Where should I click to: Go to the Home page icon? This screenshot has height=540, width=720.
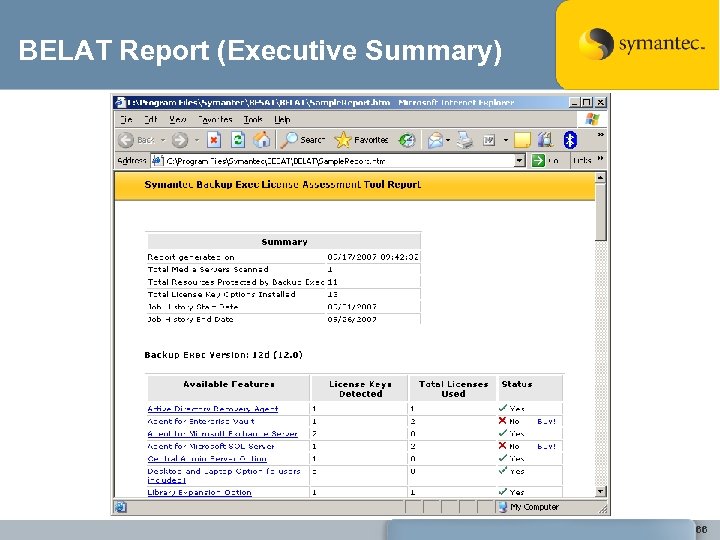(262, 140)
